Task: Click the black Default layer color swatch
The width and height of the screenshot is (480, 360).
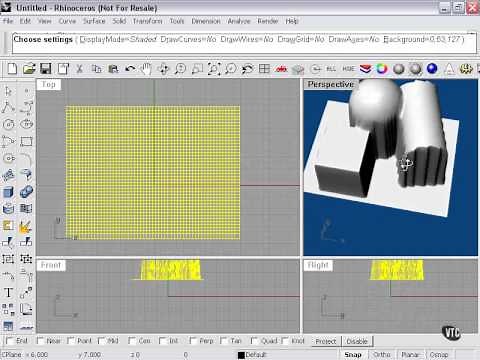Action: coord(241,355)
